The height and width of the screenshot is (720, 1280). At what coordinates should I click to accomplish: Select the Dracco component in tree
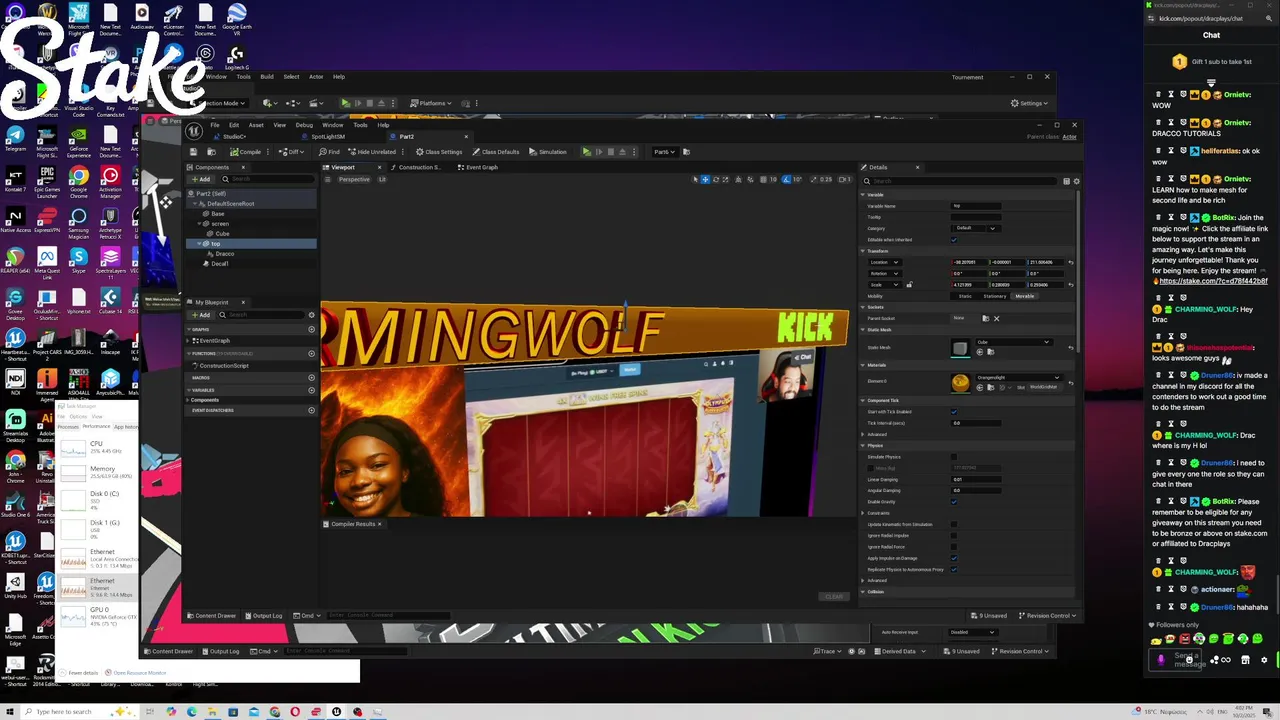[225, 254]
